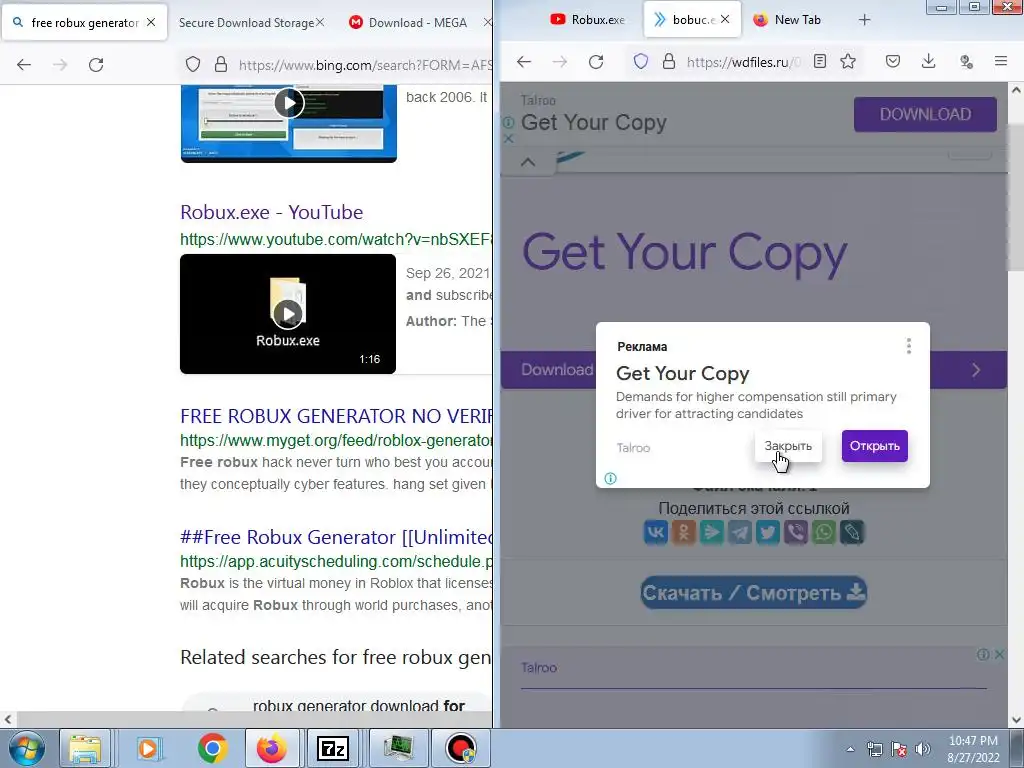
Task: Open 7-Zip from taskbar
Action: [x=332, y=748]
